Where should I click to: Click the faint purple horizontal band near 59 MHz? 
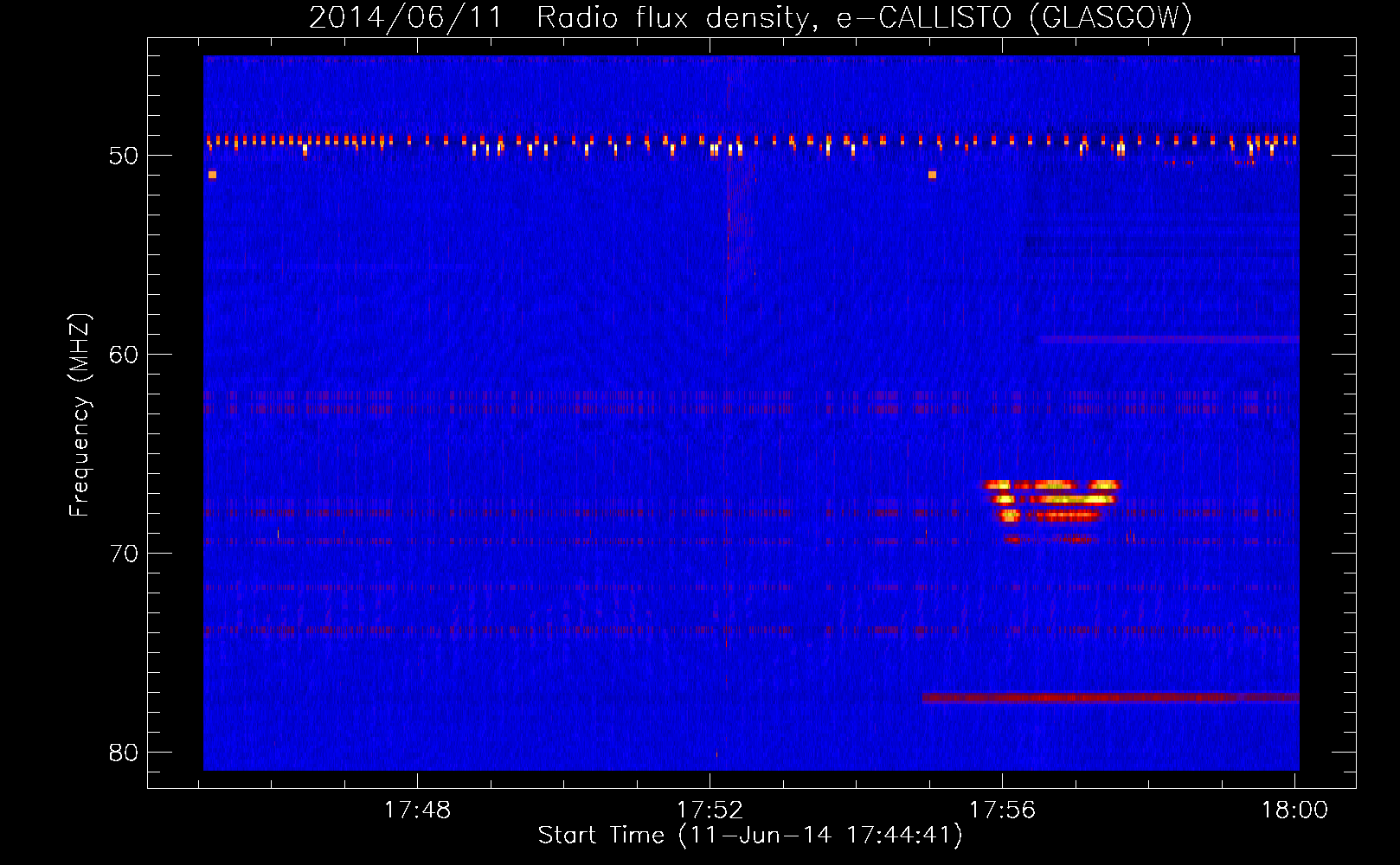pos(1168,340)
